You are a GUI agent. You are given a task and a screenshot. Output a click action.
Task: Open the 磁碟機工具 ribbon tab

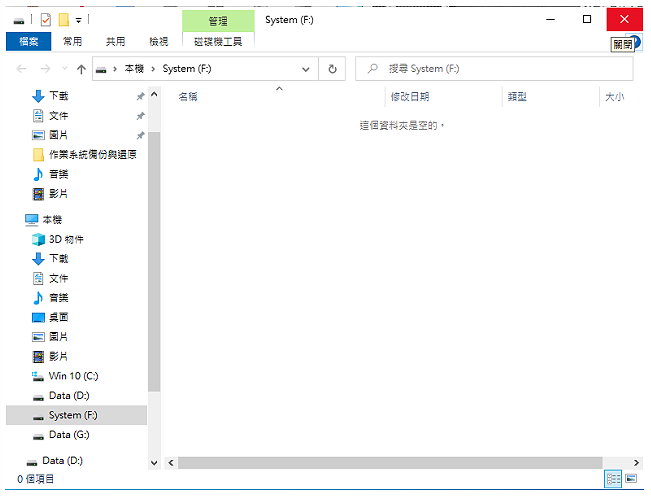[218, 42]
